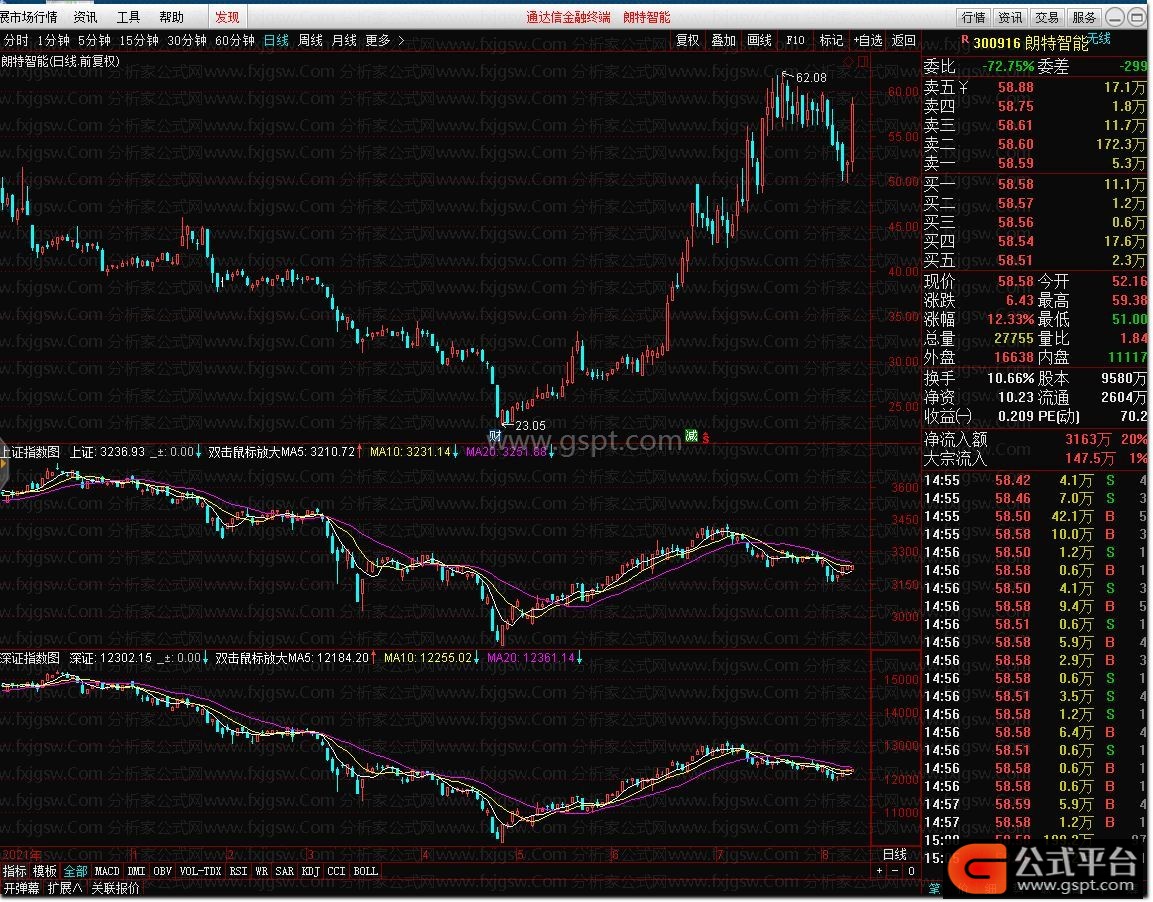Click the 复权 toolbar button
This screenshot has height=902, width=1153.
point(688,40)
